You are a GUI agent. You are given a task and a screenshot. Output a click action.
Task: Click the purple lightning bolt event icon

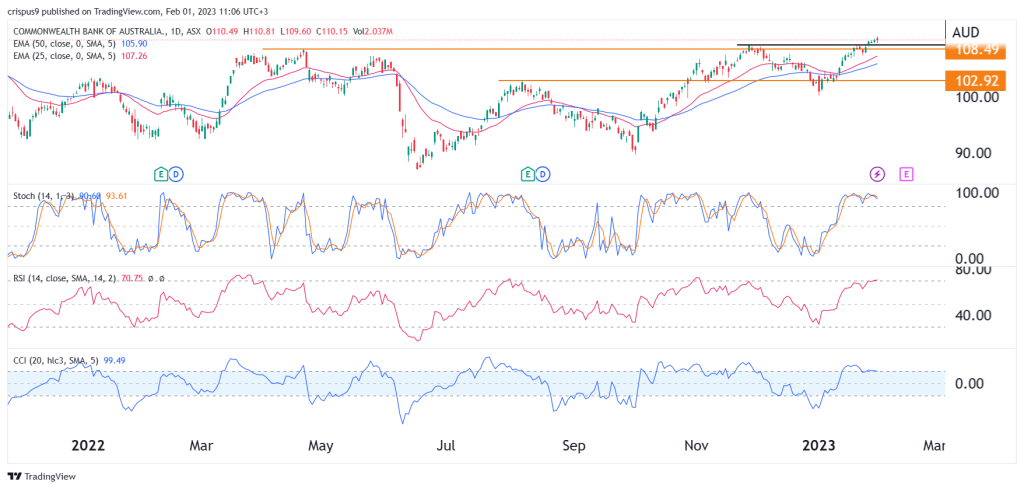tap(878, 174)
